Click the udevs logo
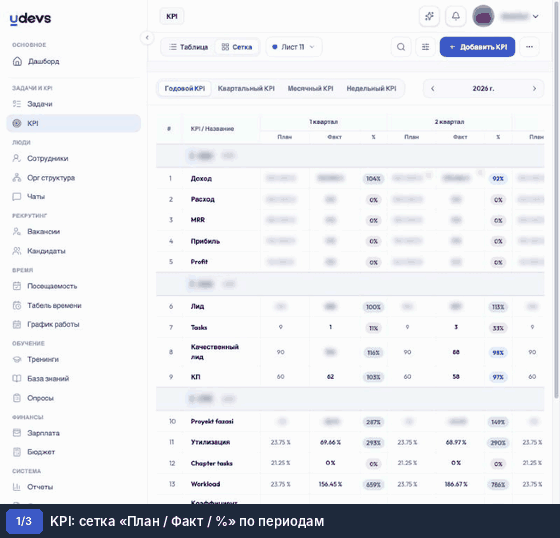This screenshot has width=560, height=538. coord(30,18)
